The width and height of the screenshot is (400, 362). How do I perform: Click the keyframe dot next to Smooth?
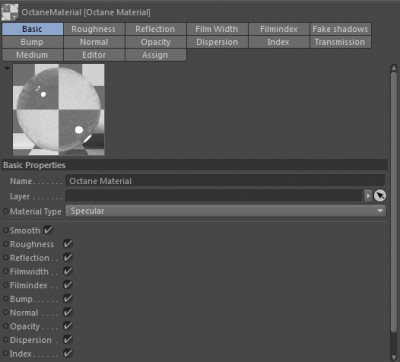click(5, 230)
